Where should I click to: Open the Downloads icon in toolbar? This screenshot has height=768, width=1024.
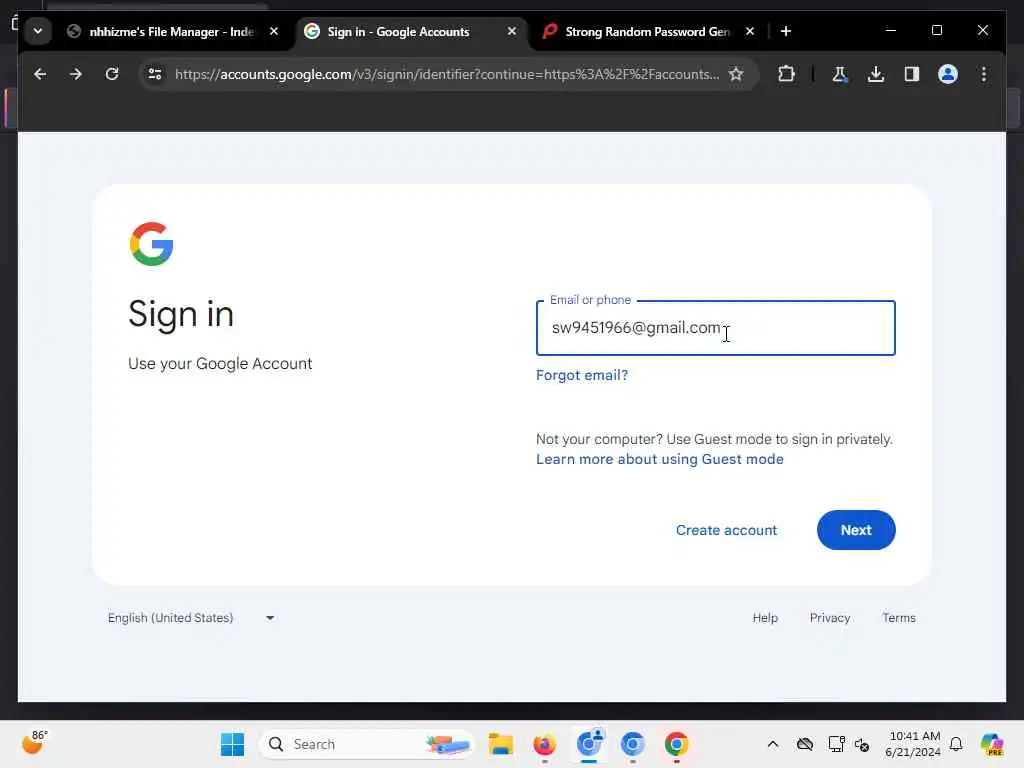876,74
